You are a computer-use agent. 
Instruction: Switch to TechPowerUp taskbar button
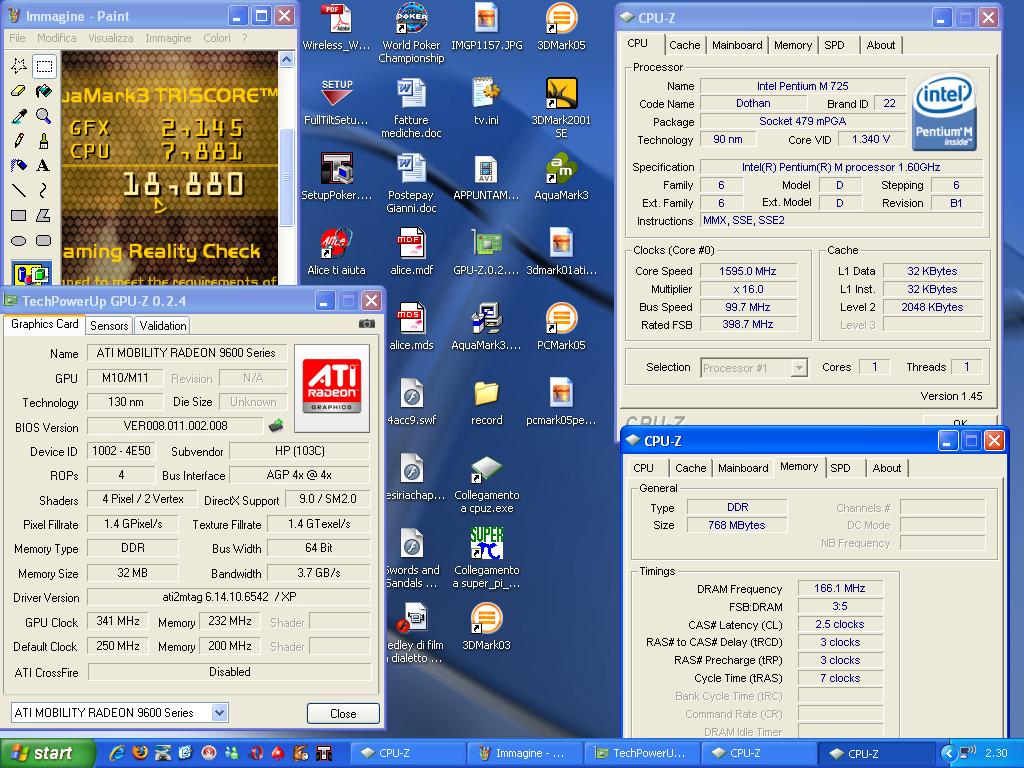642,753
